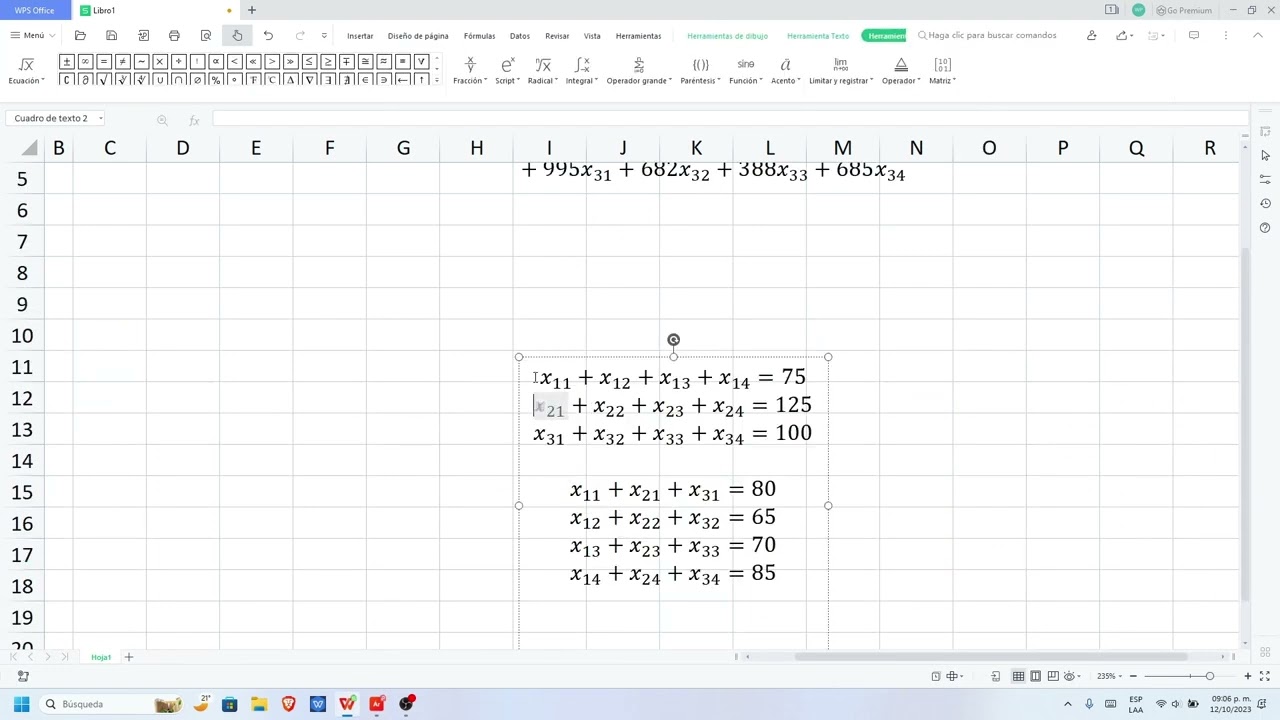Switch to the Revisar tab
1280x720 pixels.
557,36
